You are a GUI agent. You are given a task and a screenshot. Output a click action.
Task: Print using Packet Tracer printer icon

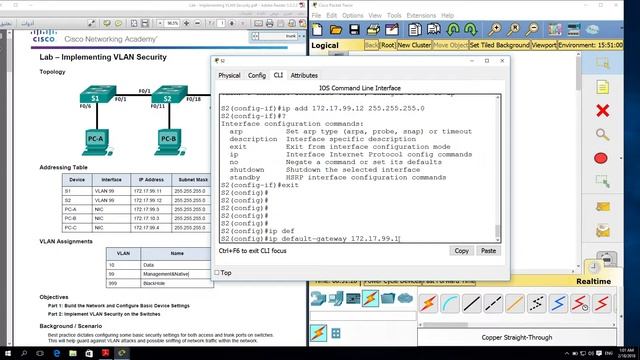(x=373, y=30)
